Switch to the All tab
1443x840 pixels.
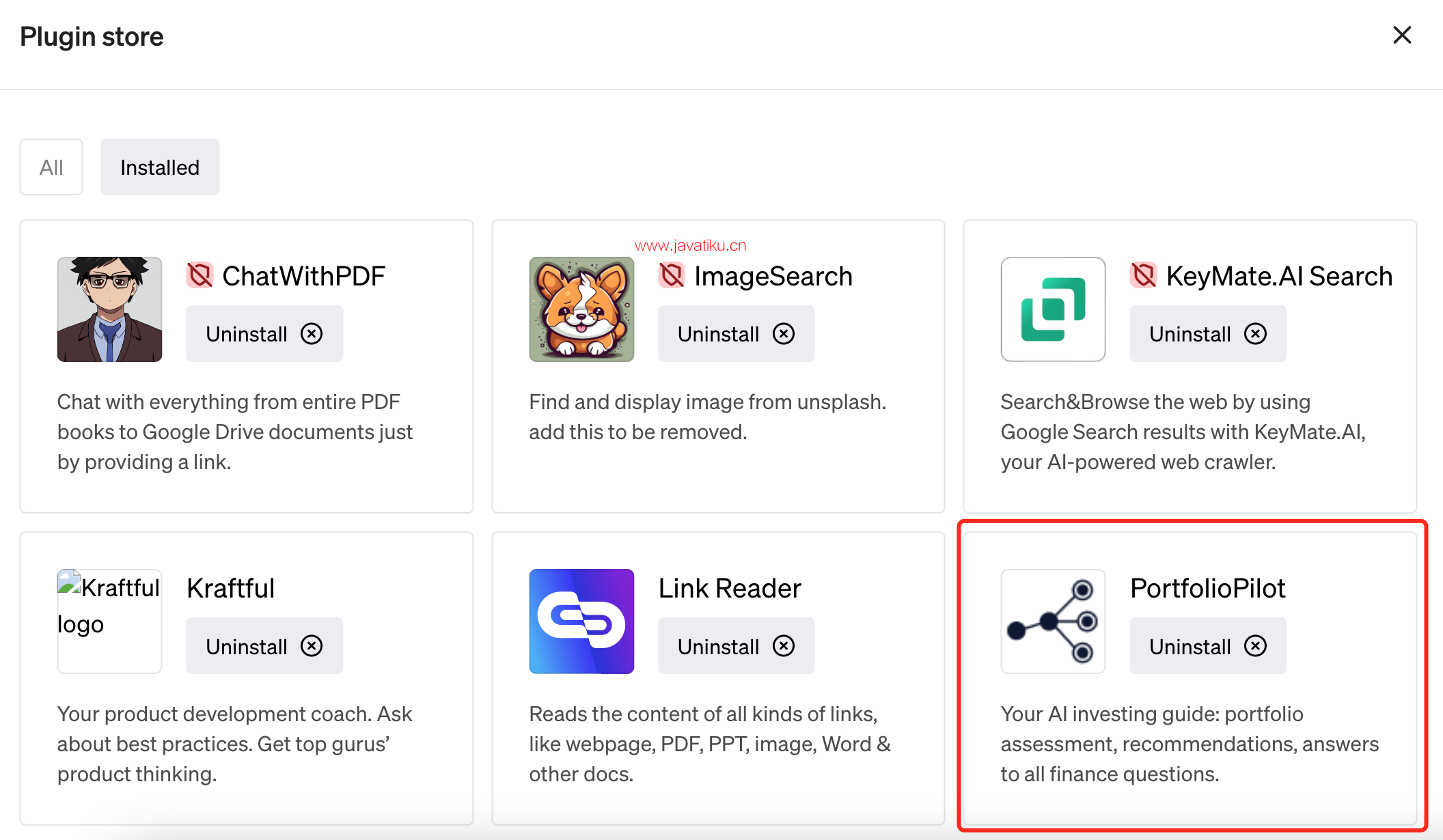[x=51, y=167]
